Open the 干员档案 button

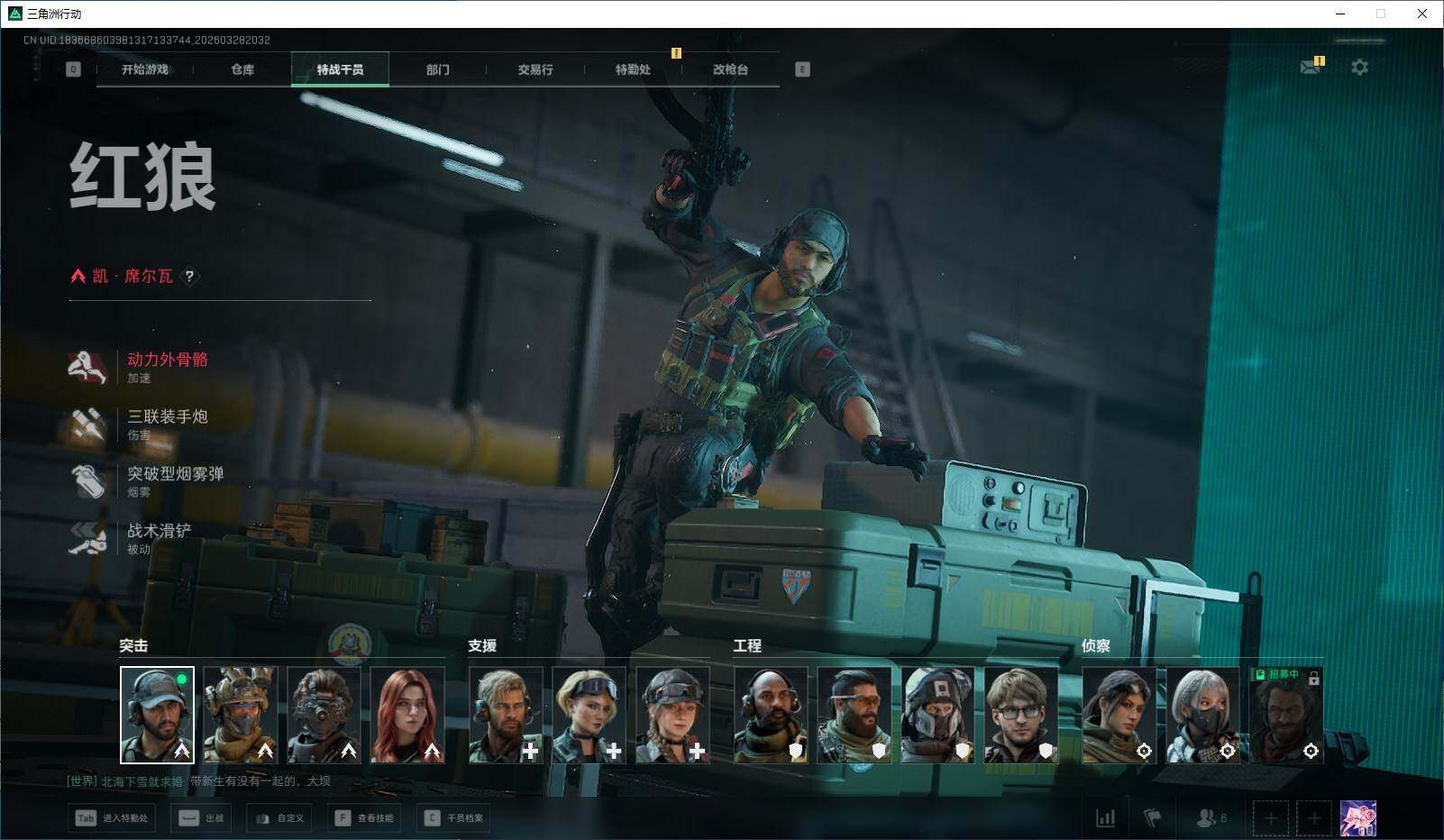pos(454,818)
